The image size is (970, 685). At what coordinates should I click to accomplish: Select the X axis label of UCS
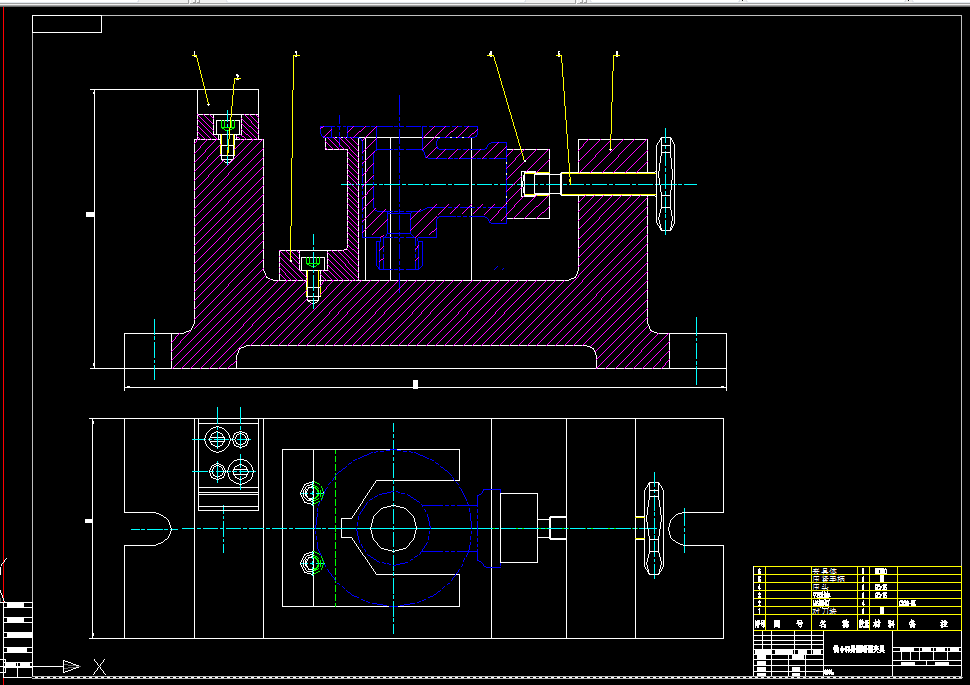pos(100,666)
